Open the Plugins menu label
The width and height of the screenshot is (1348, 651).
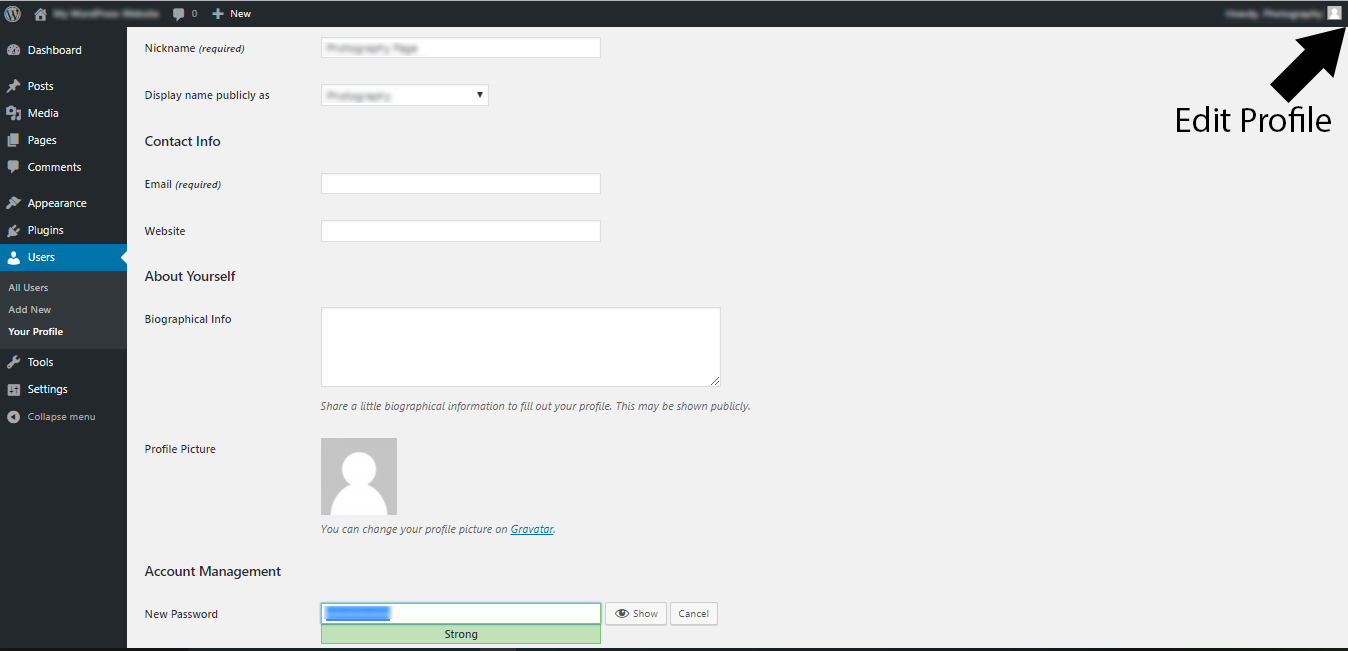point(46,230)
